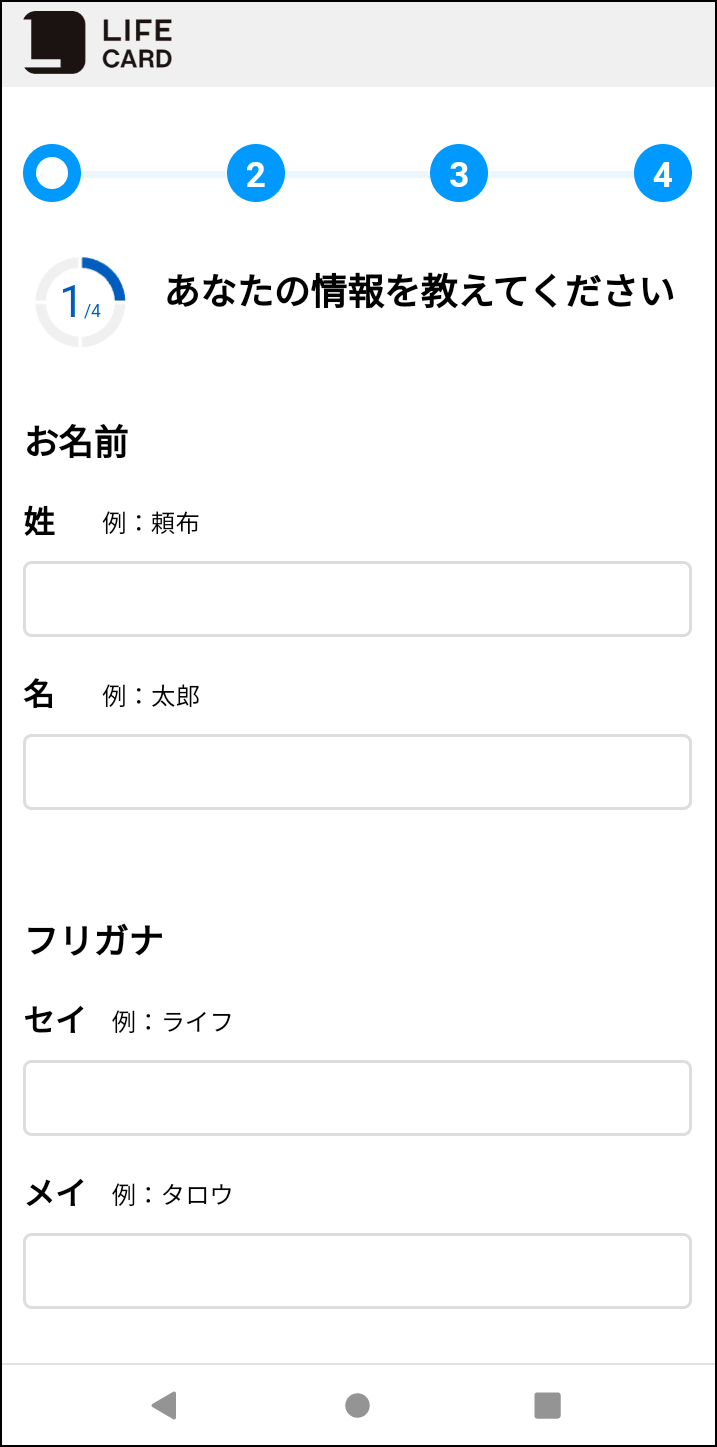Go to step 3 circle

459,174
